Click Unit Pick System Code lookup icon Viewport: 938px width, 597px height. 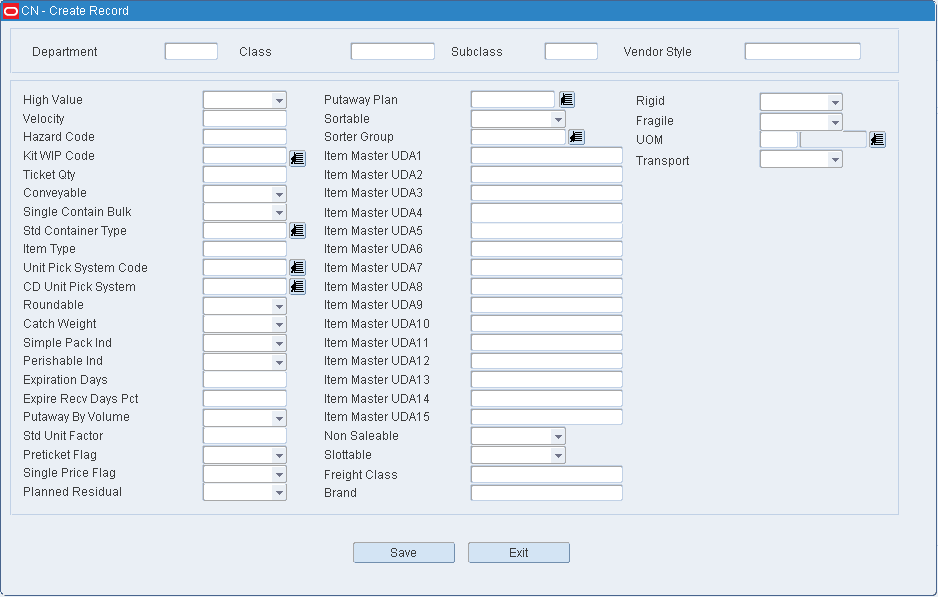pyautogui.click(x=297, y=267)
